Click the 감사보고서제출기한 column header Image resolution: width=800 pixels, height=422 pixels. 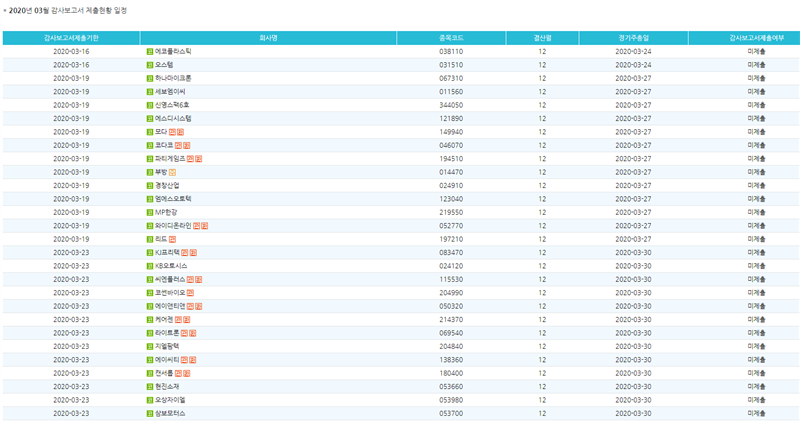[71, 38]
